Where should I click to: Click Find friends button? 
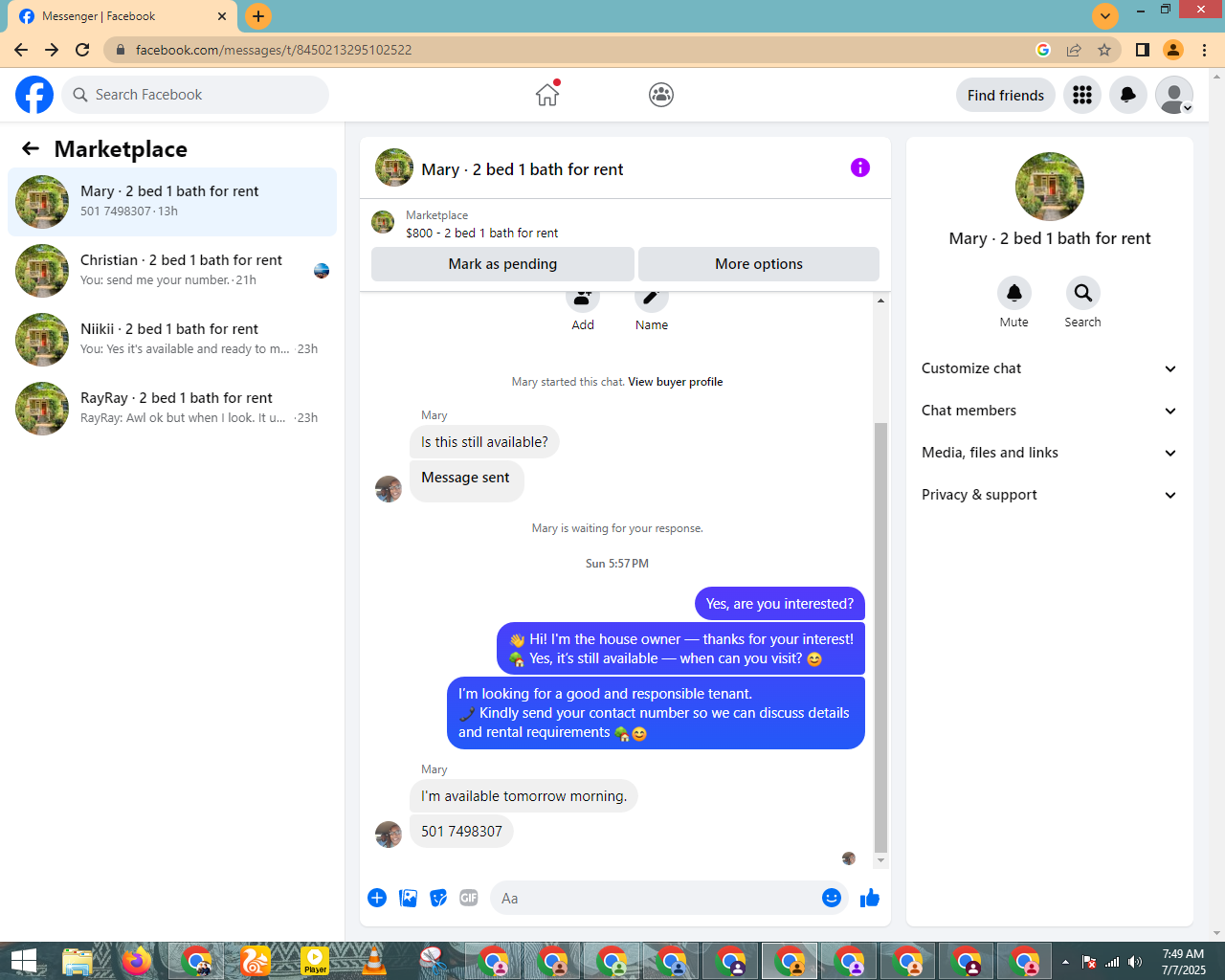pos(1006,95)
